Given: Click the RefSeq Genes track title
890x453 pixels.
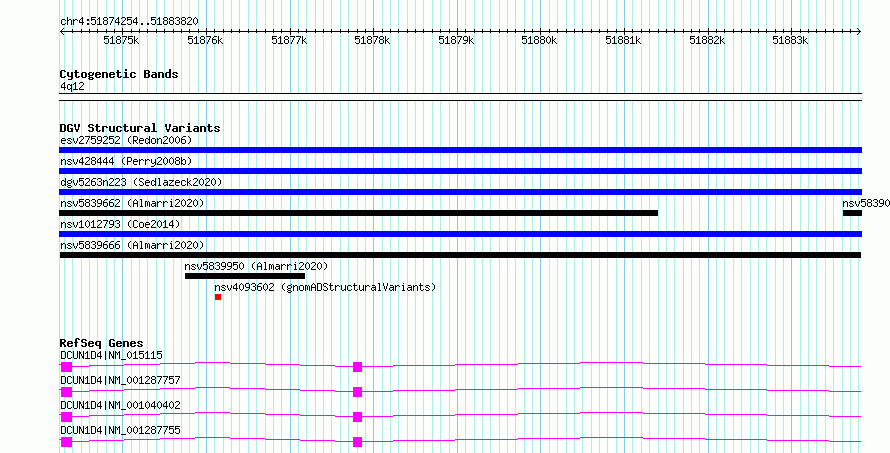Looking at the screenshot, I should point(101,343).
